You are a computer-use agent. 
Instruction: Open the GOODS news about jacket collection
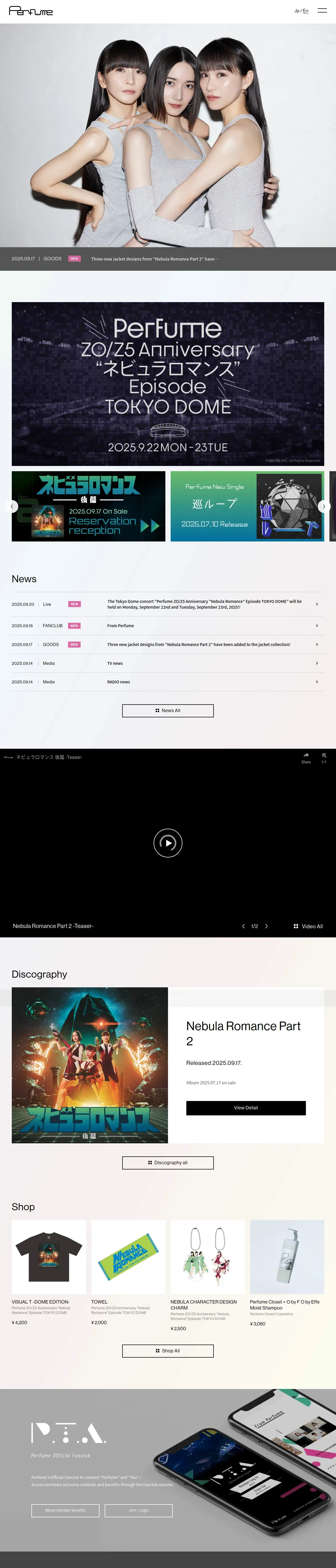(168, 645)
